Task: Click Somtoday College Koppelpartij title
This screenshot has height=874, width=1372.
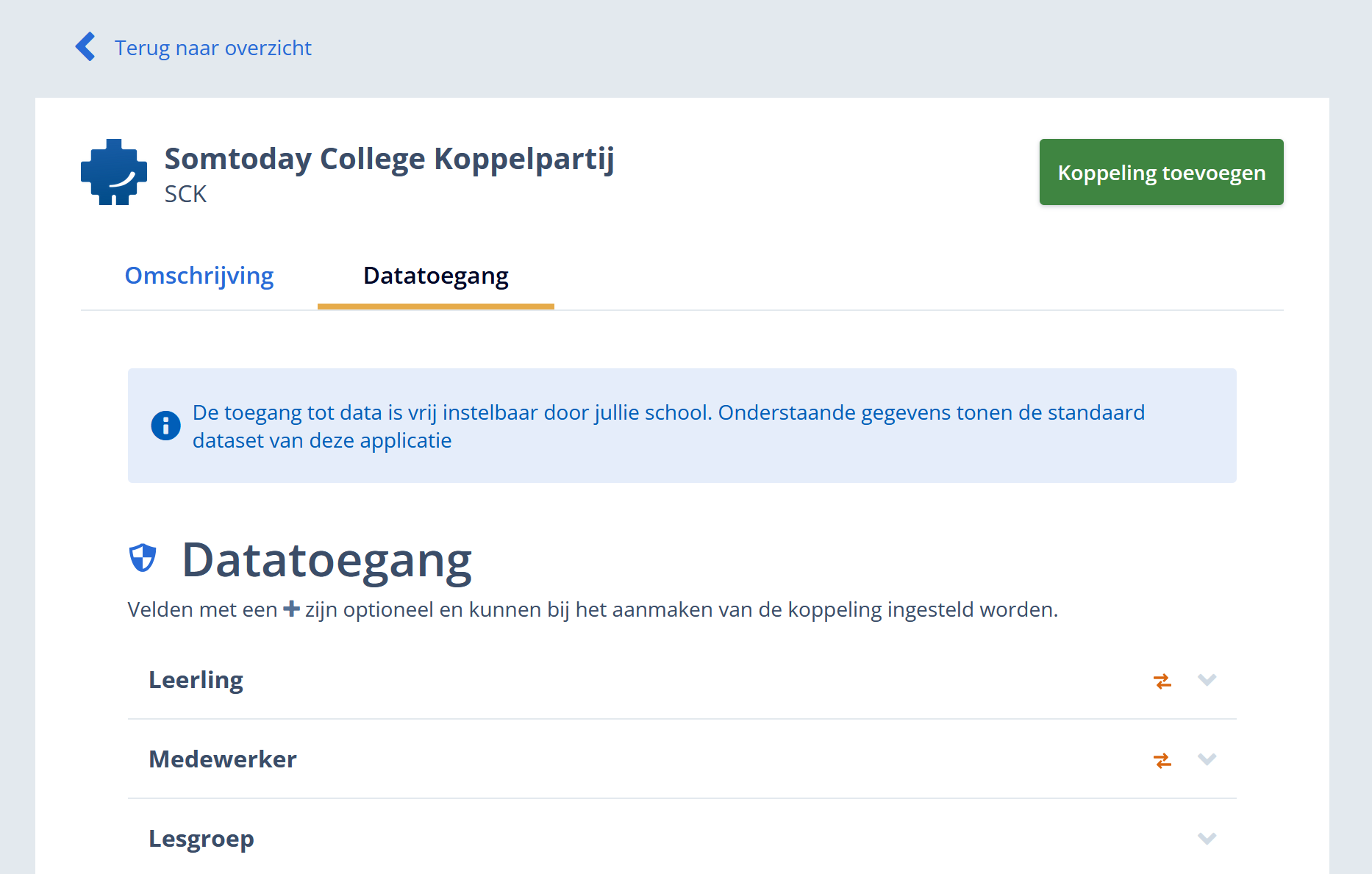Action: pyautogui.click(x=390, y=160)
